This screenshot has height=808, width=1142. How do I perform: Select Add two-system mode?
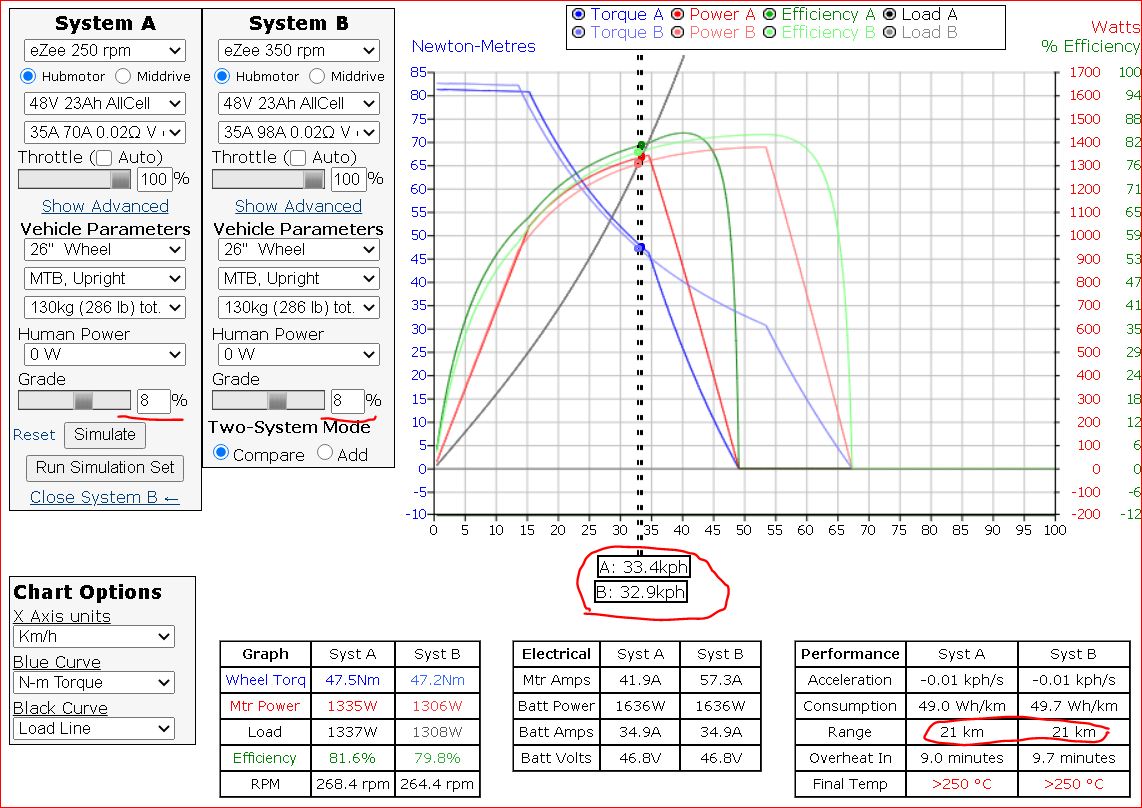326,453
